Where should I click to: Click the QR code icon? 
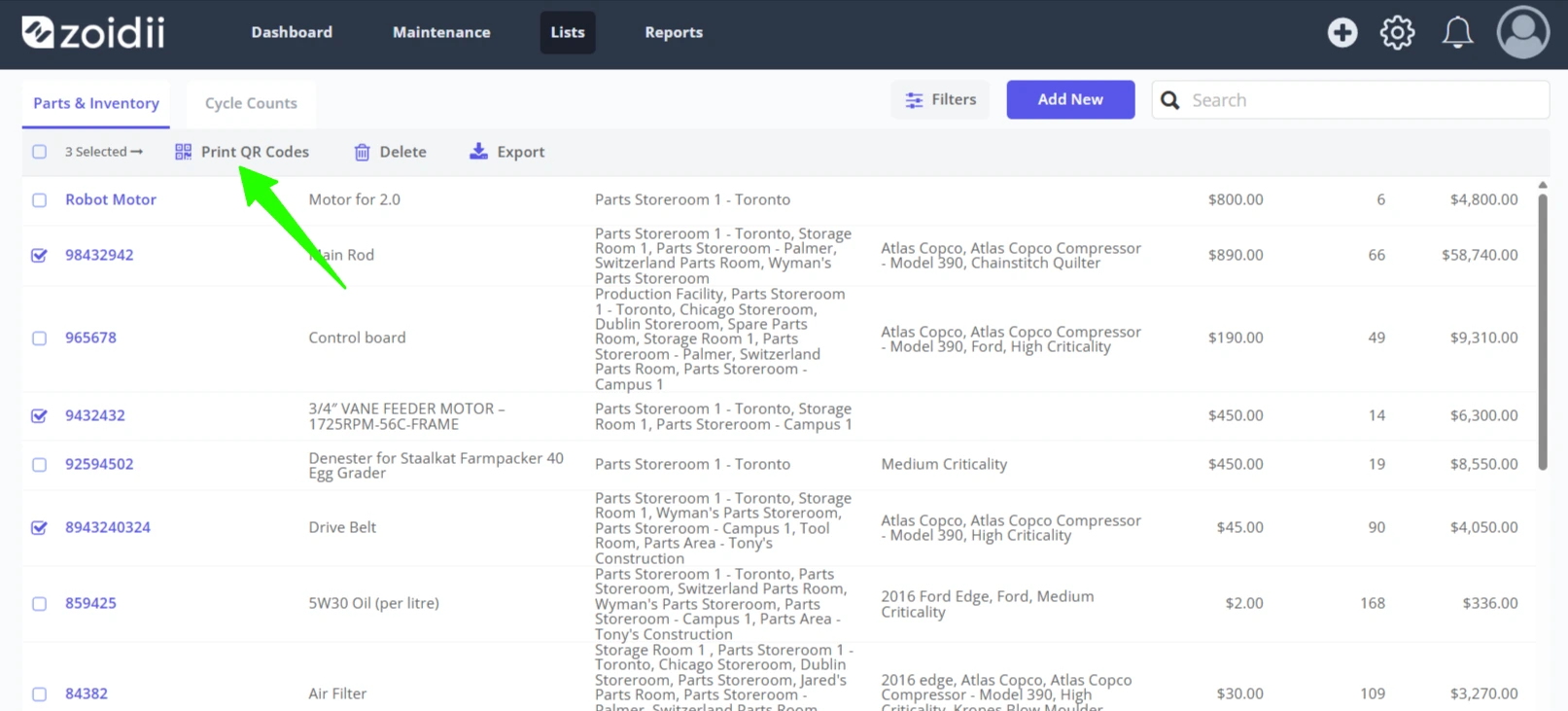[183, 152]
